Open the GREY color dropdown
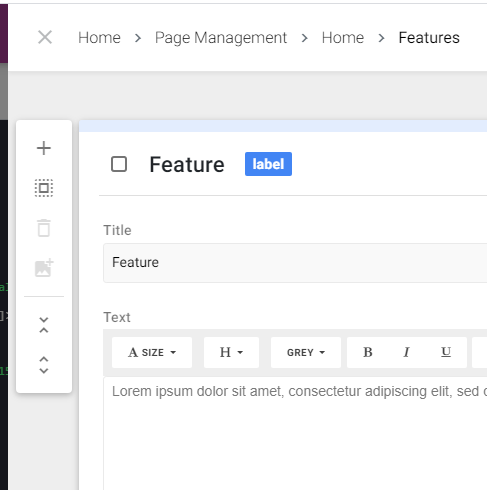 (x=306, y=352)
